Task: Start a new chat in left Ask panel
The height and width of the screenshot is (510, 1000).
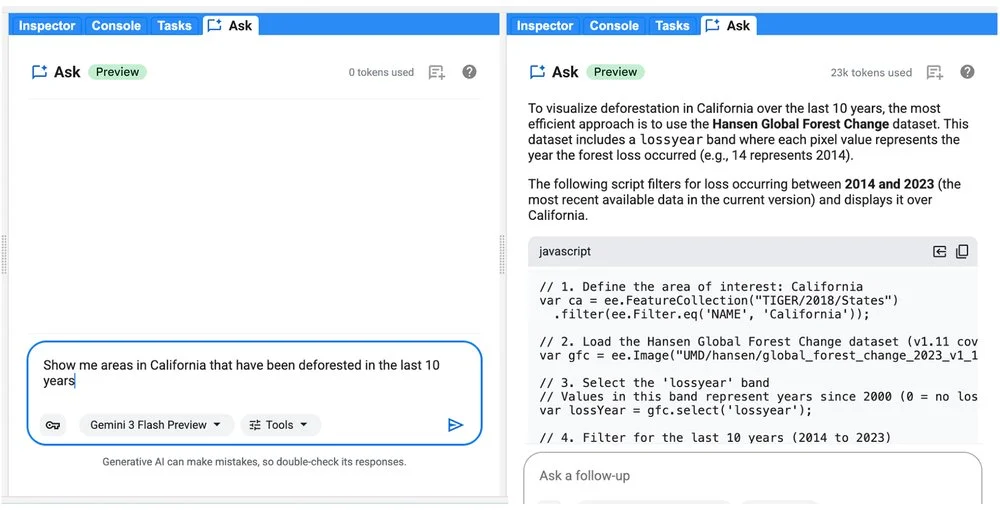Action: 437,72
